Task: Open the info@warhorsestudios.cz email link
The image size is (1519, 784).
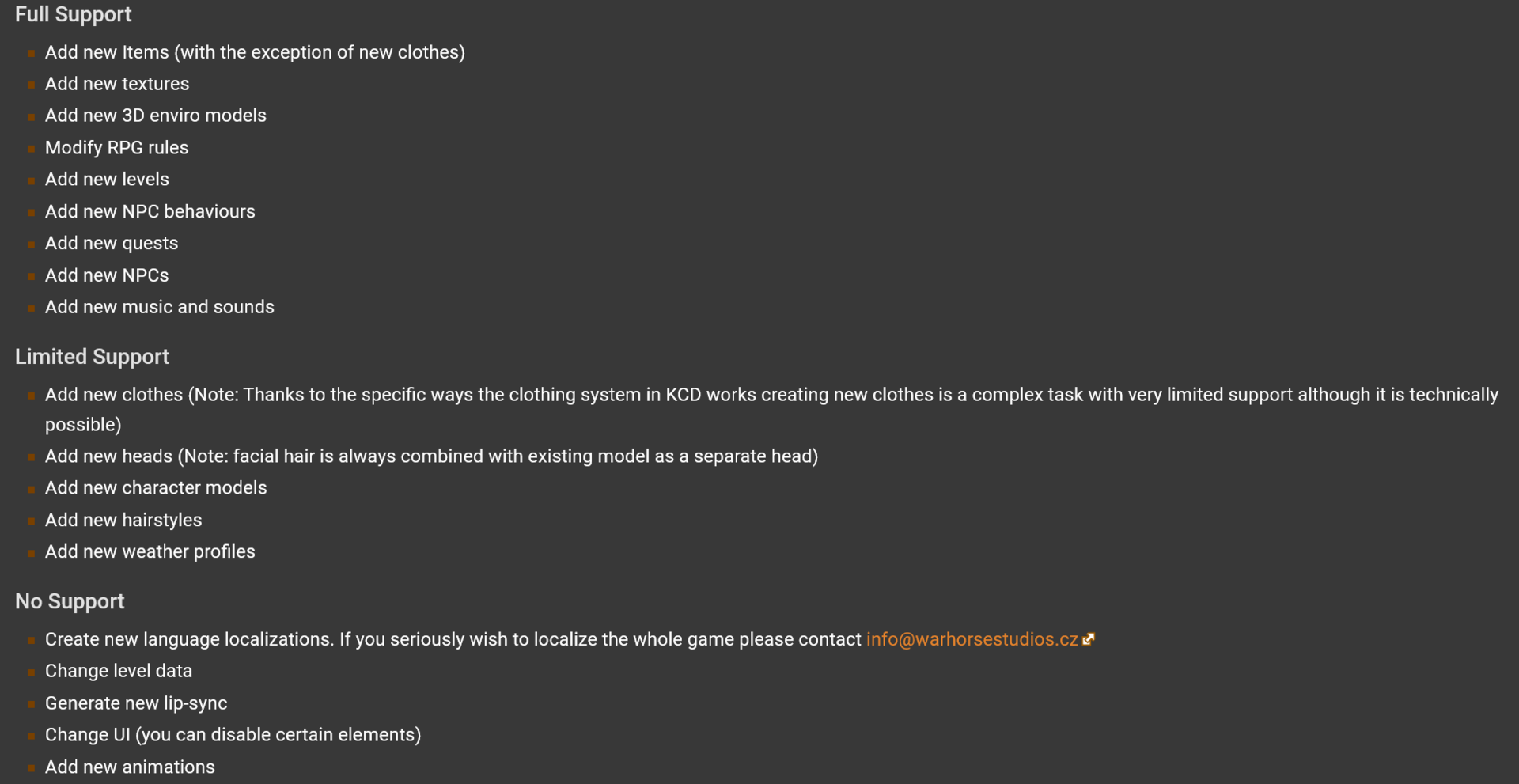Action: click(972, 639)
